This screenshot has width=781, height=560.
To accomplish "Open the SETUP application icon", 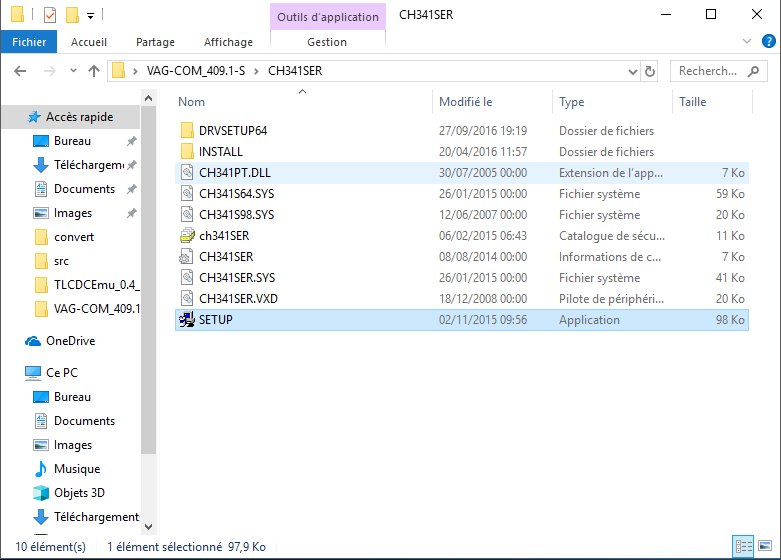I will pos(187,320).
